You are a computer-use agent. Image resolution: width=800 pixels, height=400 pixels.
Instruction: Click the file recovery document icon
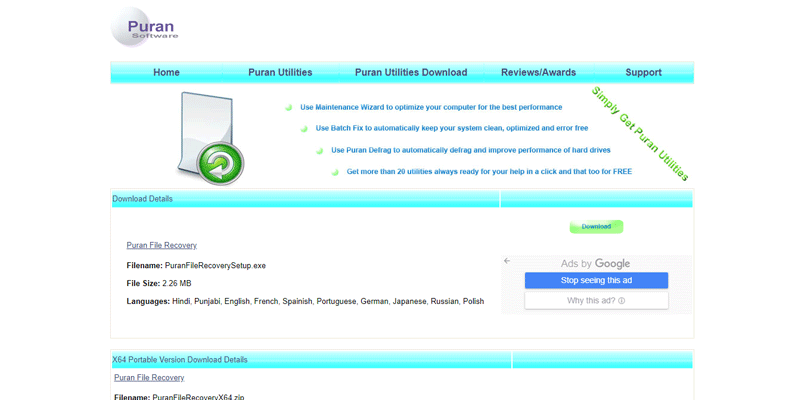[211, 138]
